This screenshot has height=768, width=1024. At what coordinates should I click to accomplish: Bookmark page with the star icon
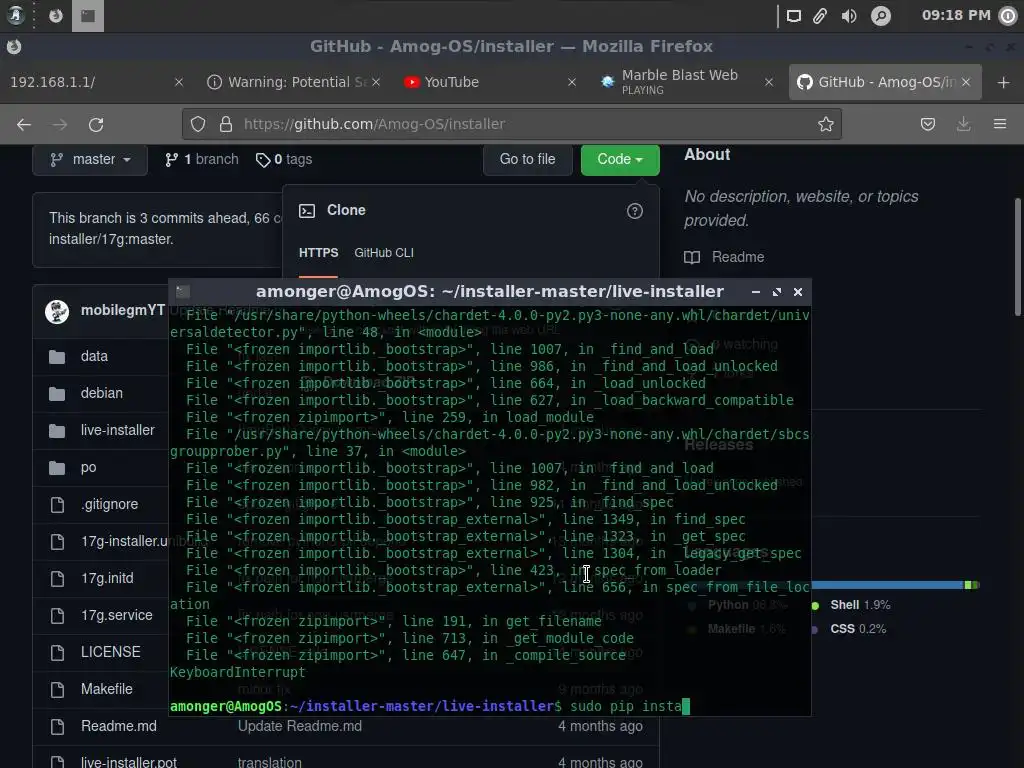[825, 124]
